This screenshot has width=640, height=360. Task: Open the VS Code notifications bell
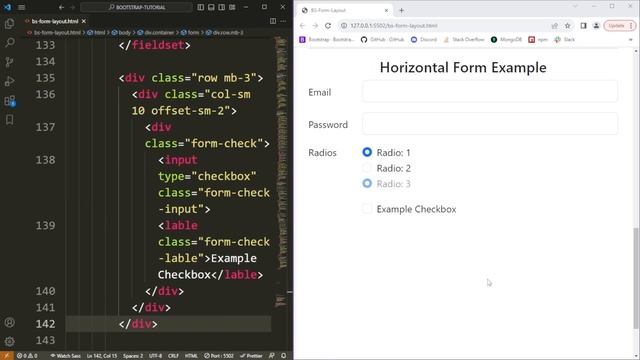click(x=283, y=356)
